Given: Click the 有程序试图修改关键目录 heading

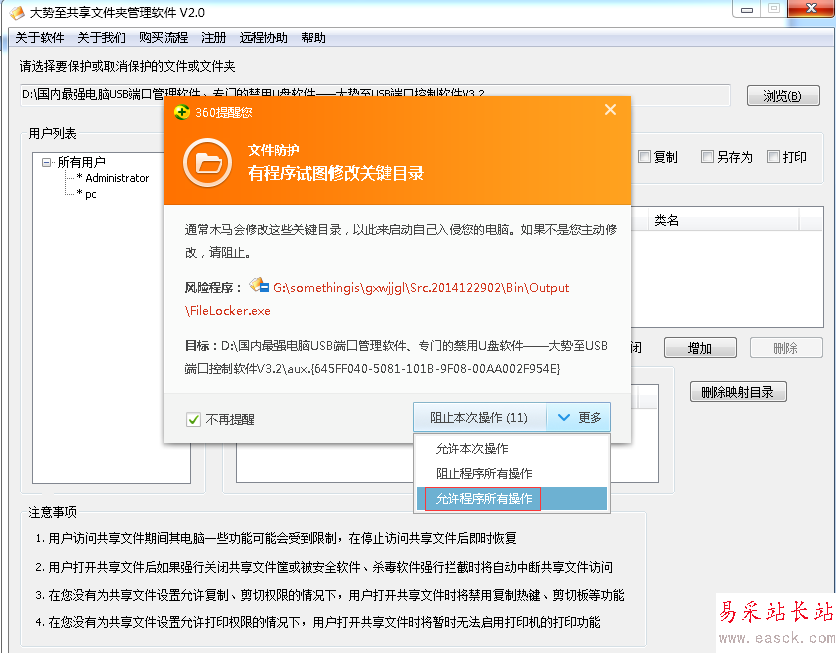Looking at the screenshot, I should (x=336, y=173).
